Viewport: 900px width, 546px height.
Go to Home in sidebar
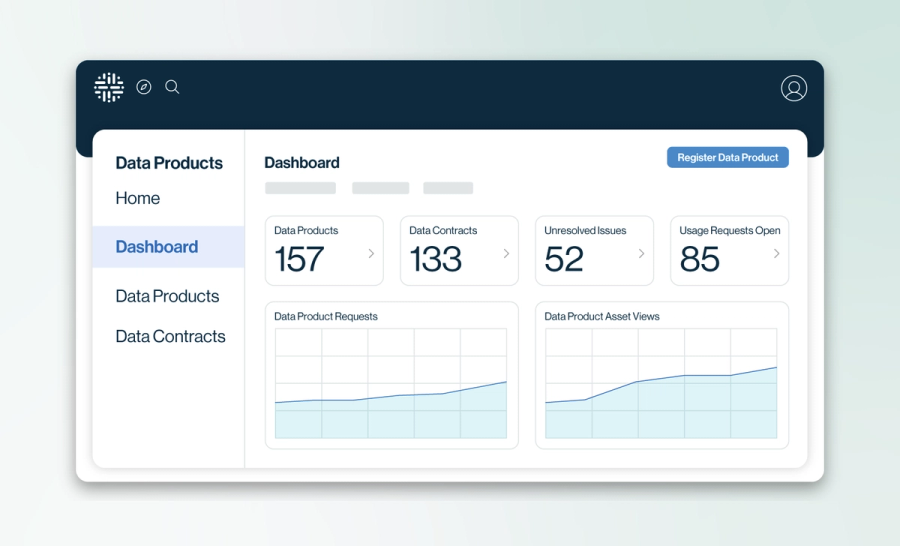click(138, 198)
